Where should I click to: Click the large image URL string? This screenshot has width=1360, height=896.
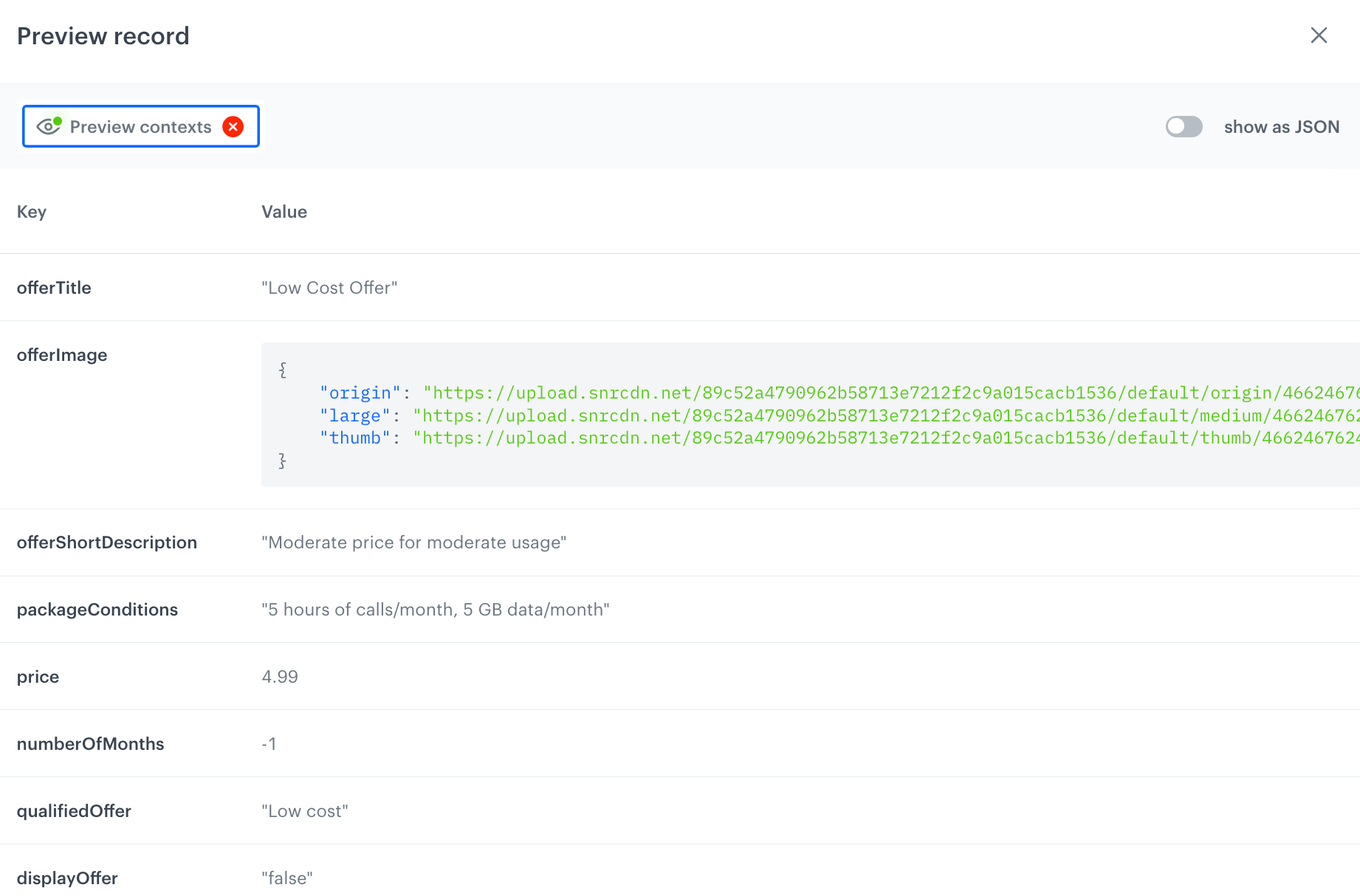click(x=885, y=416)
